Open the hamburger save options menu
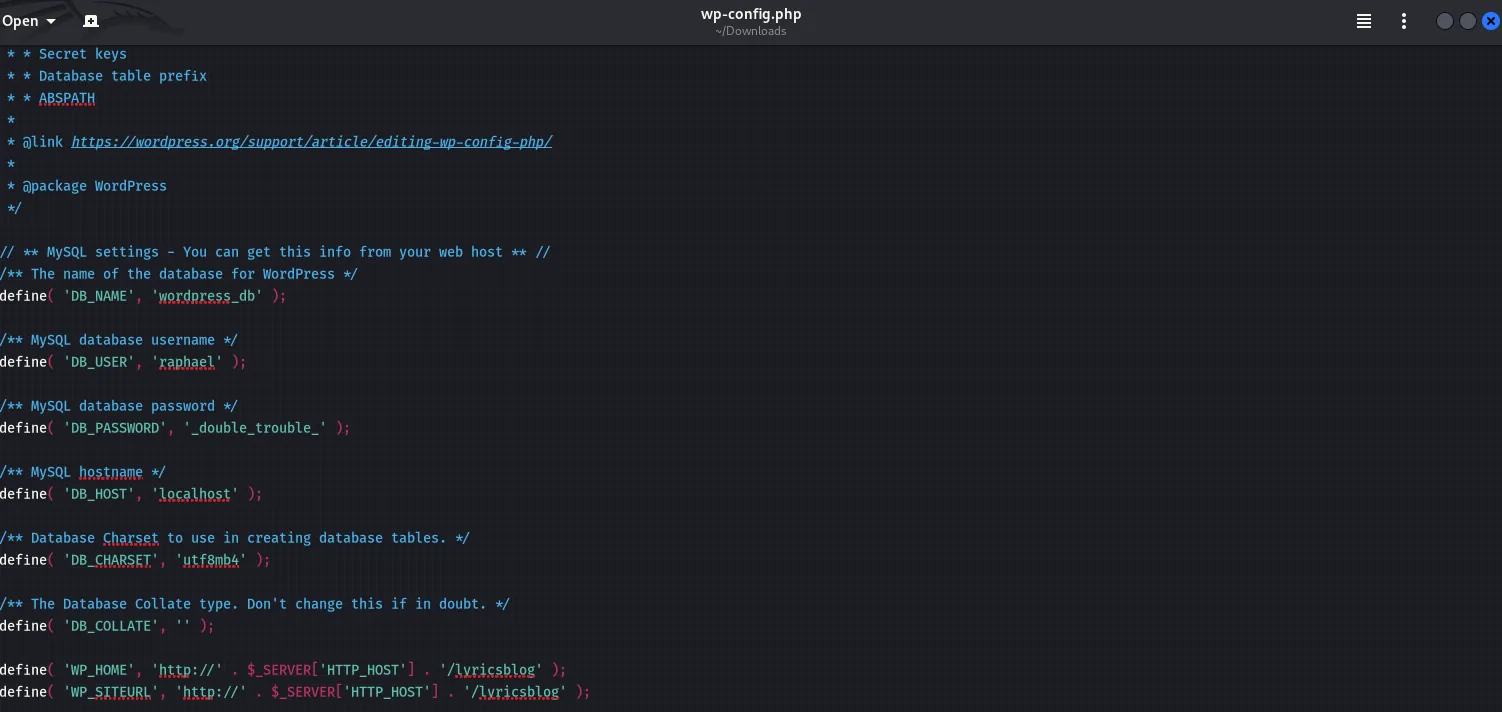 (x=1363, y=21)
